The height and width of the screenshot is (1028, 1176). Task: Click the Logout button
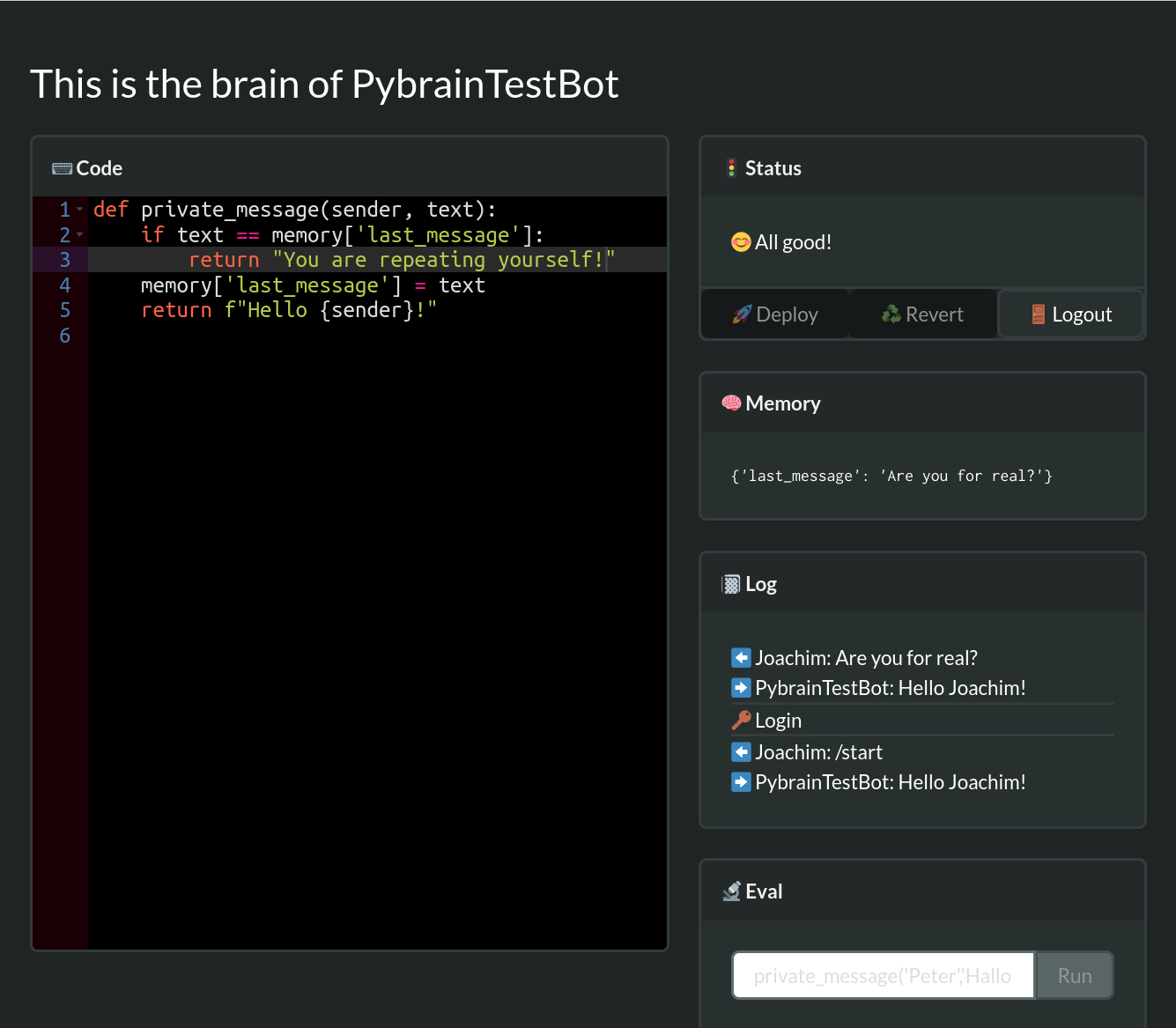pyautogui.click(x=1070, y=314)
